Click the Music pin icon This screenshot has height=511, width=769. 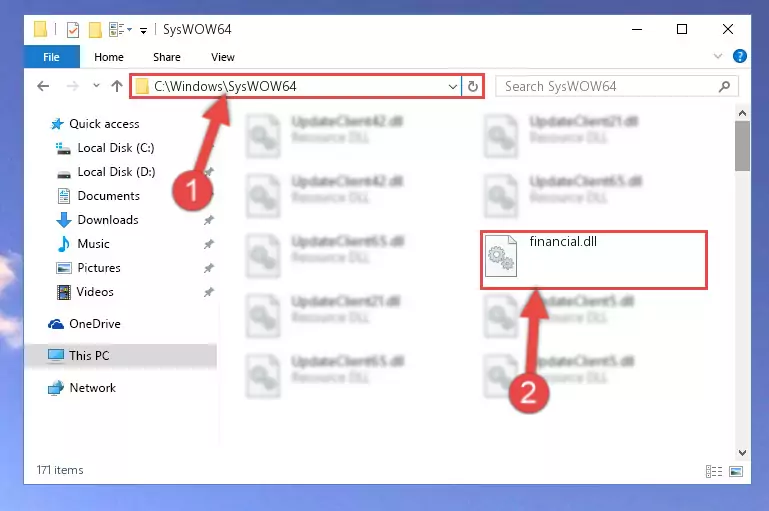pyautogui.click(x=209, y=244)
